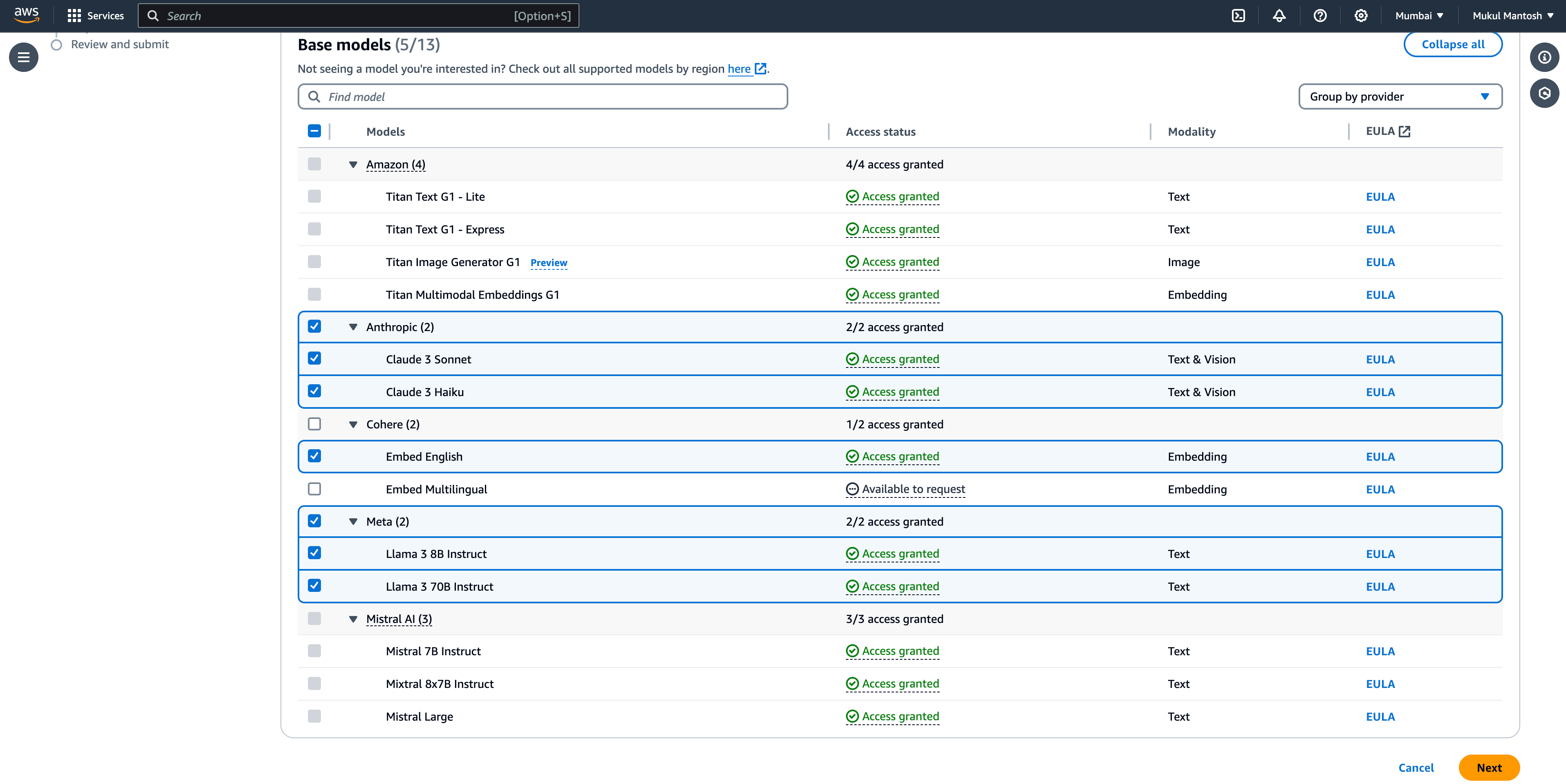
Task: Open the Services menu
Action: point(96,16)
